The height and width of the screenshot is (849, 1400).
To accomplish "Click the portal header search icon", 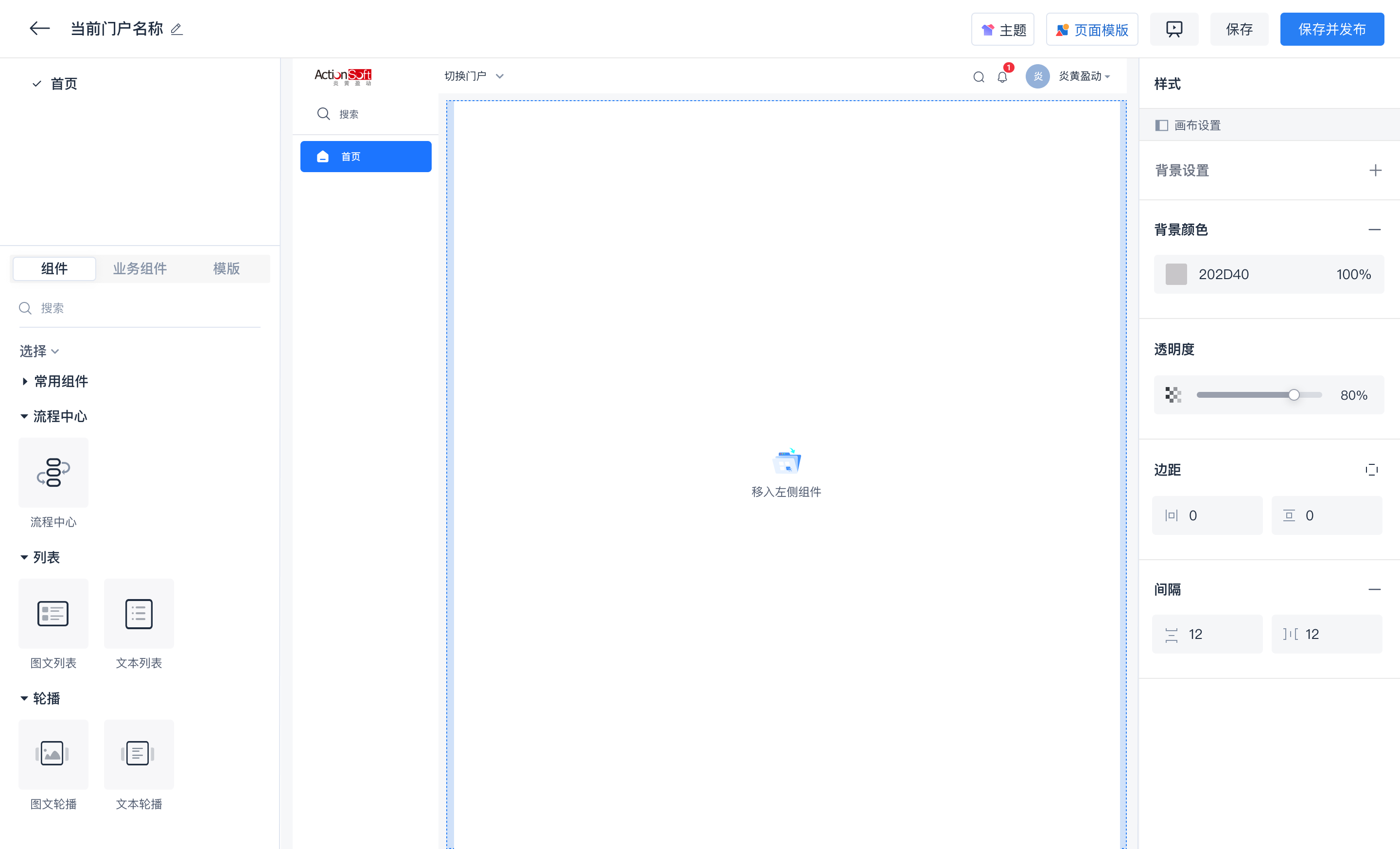I will [979, 77].
